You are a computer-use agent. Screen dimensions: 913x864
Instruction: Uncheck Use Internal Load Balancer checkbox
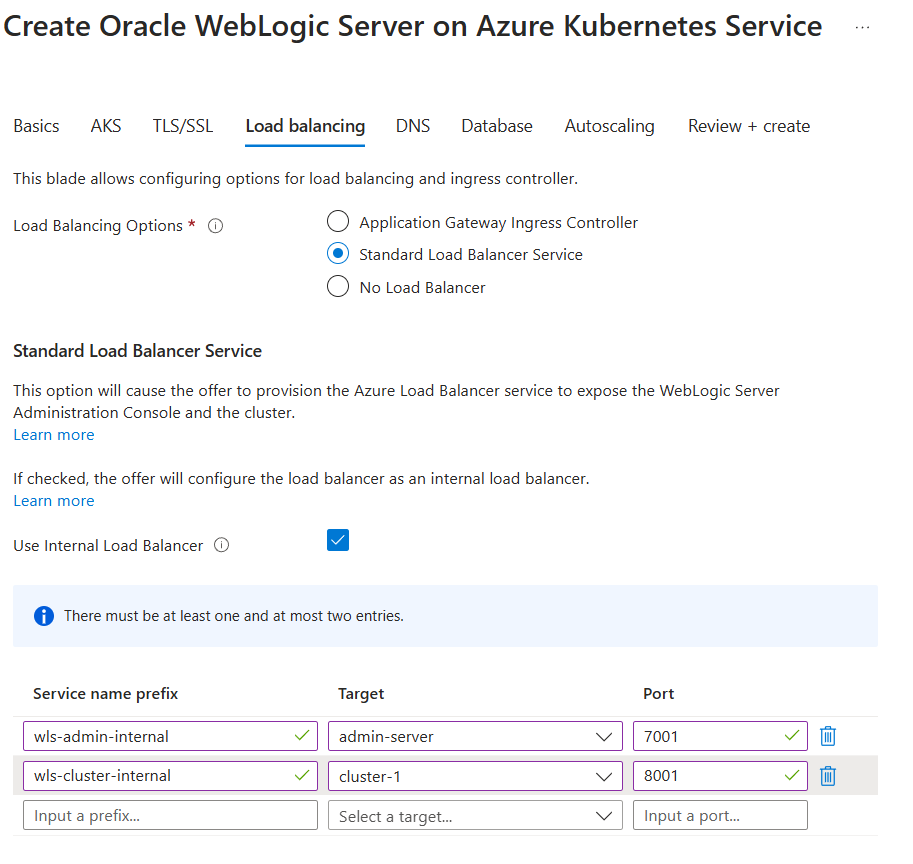pos(338,540)
